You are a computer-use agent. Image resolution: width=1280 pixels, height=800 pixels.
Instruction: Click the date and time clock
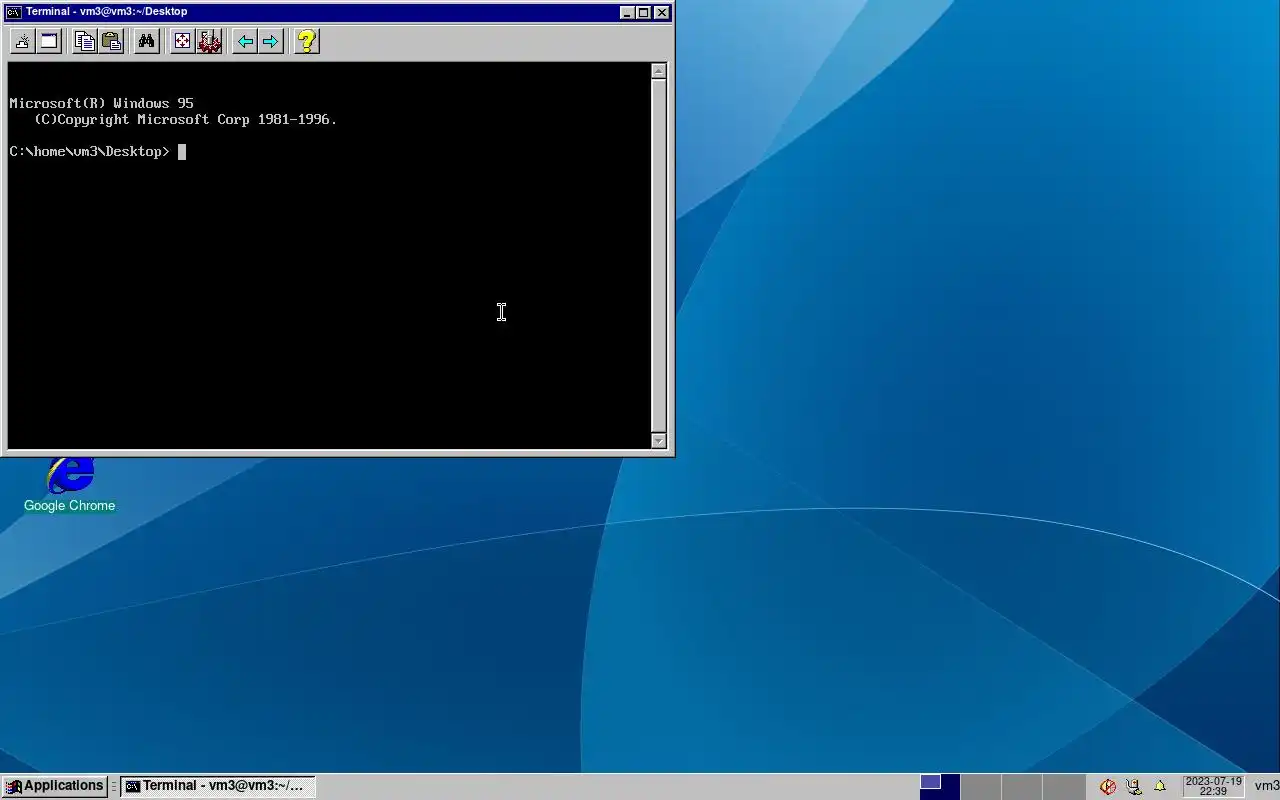pos(1213,786)
